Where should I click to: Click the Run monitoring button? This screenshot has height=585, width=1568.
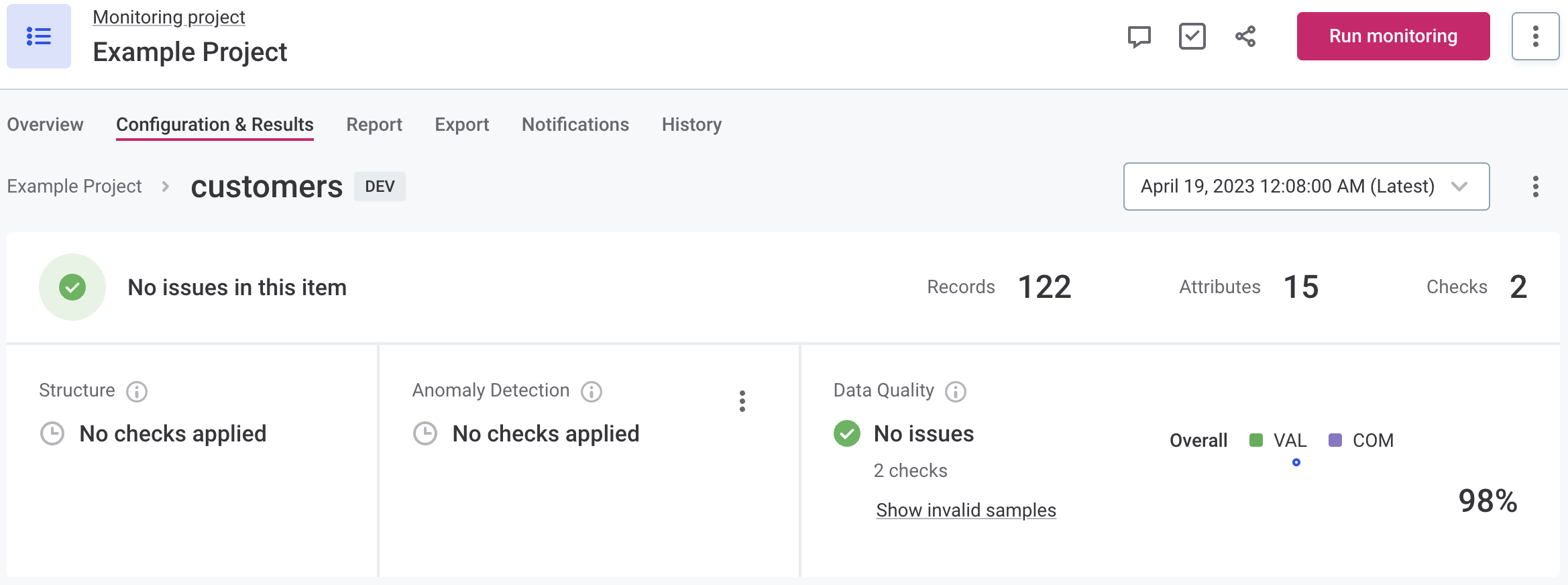point(1393,36)
